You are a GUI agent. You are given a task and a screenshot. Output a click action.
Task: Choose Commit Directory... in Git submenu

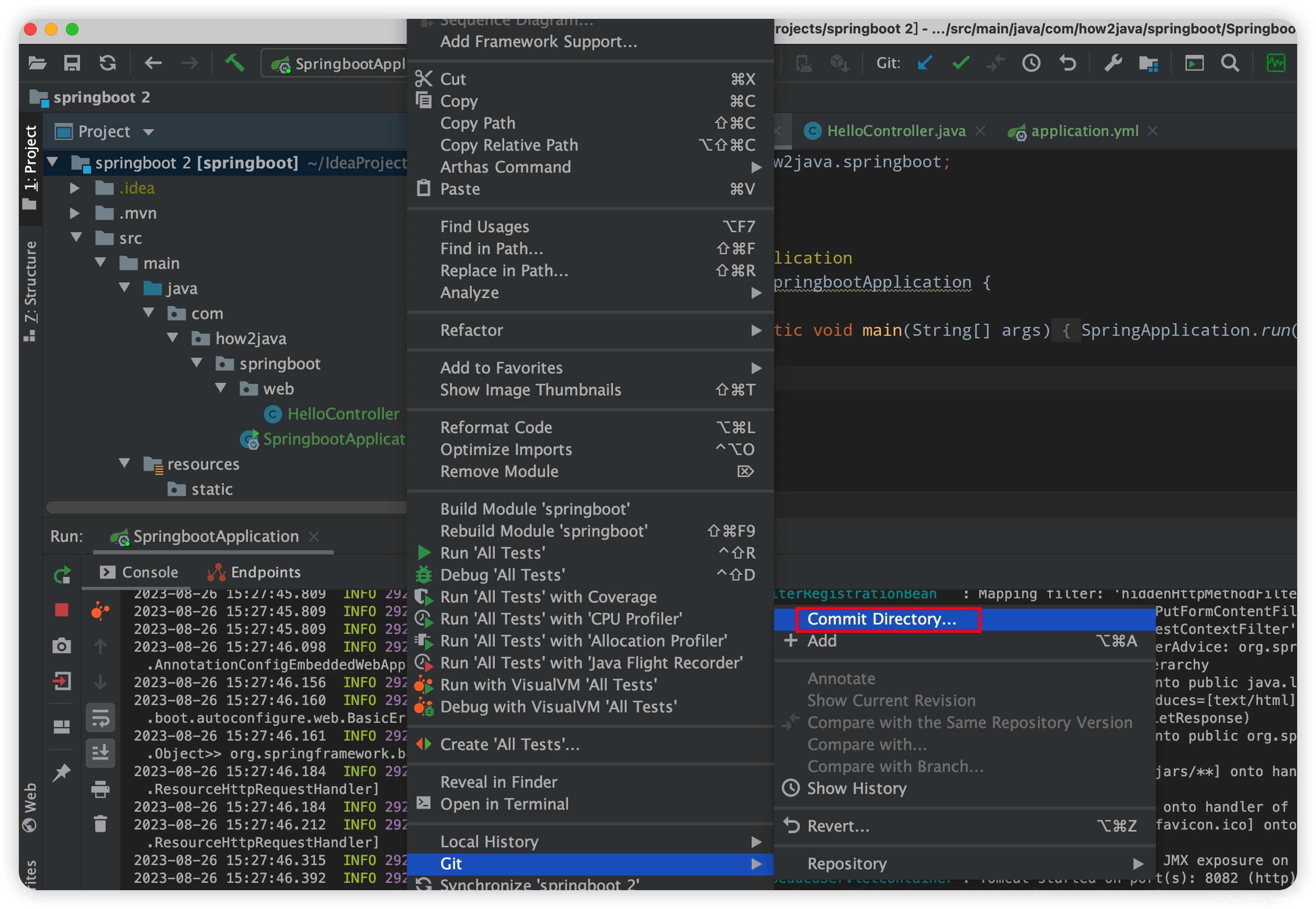click(965, 619)
